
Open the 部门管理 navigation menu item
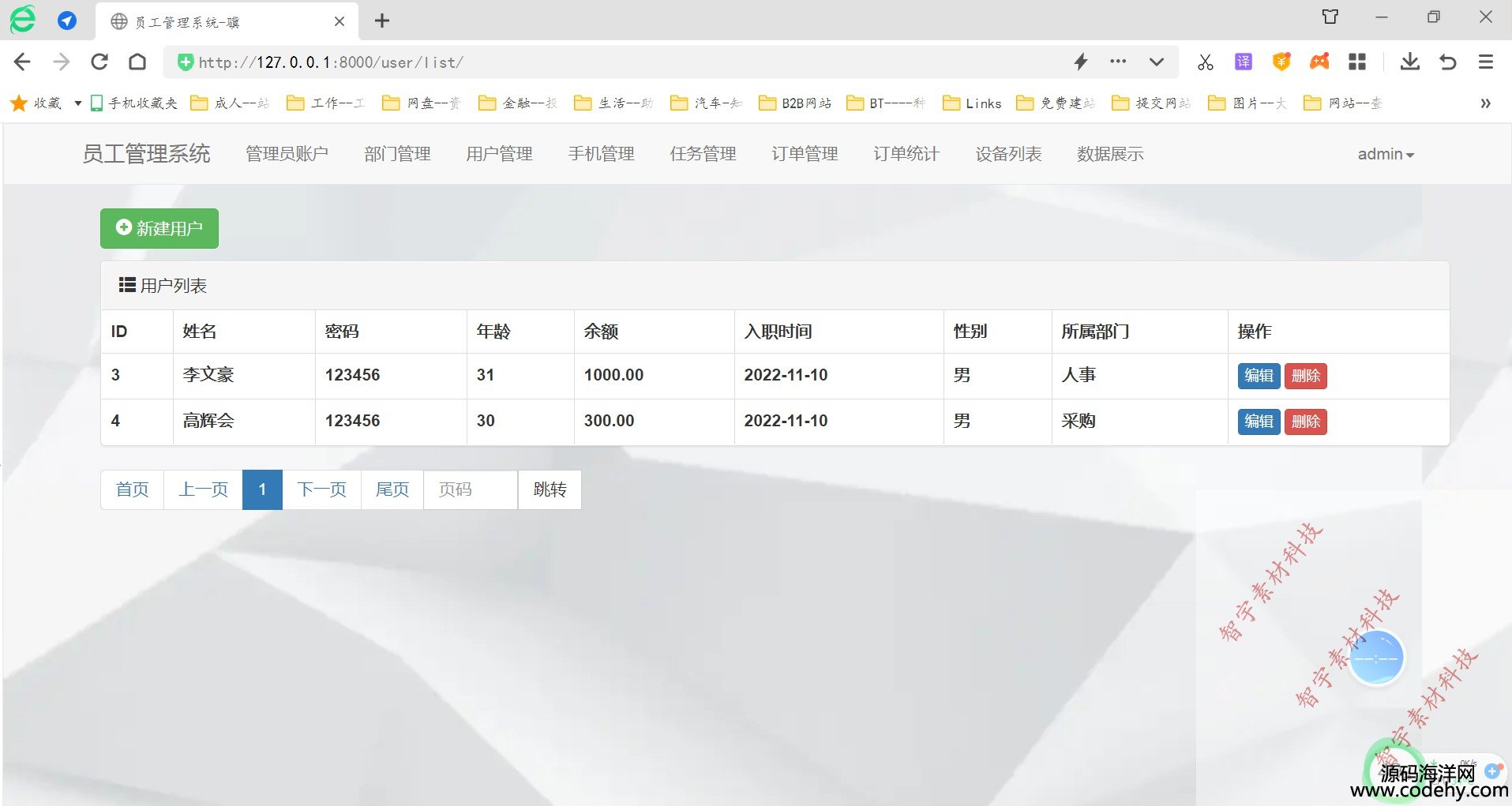397,154
